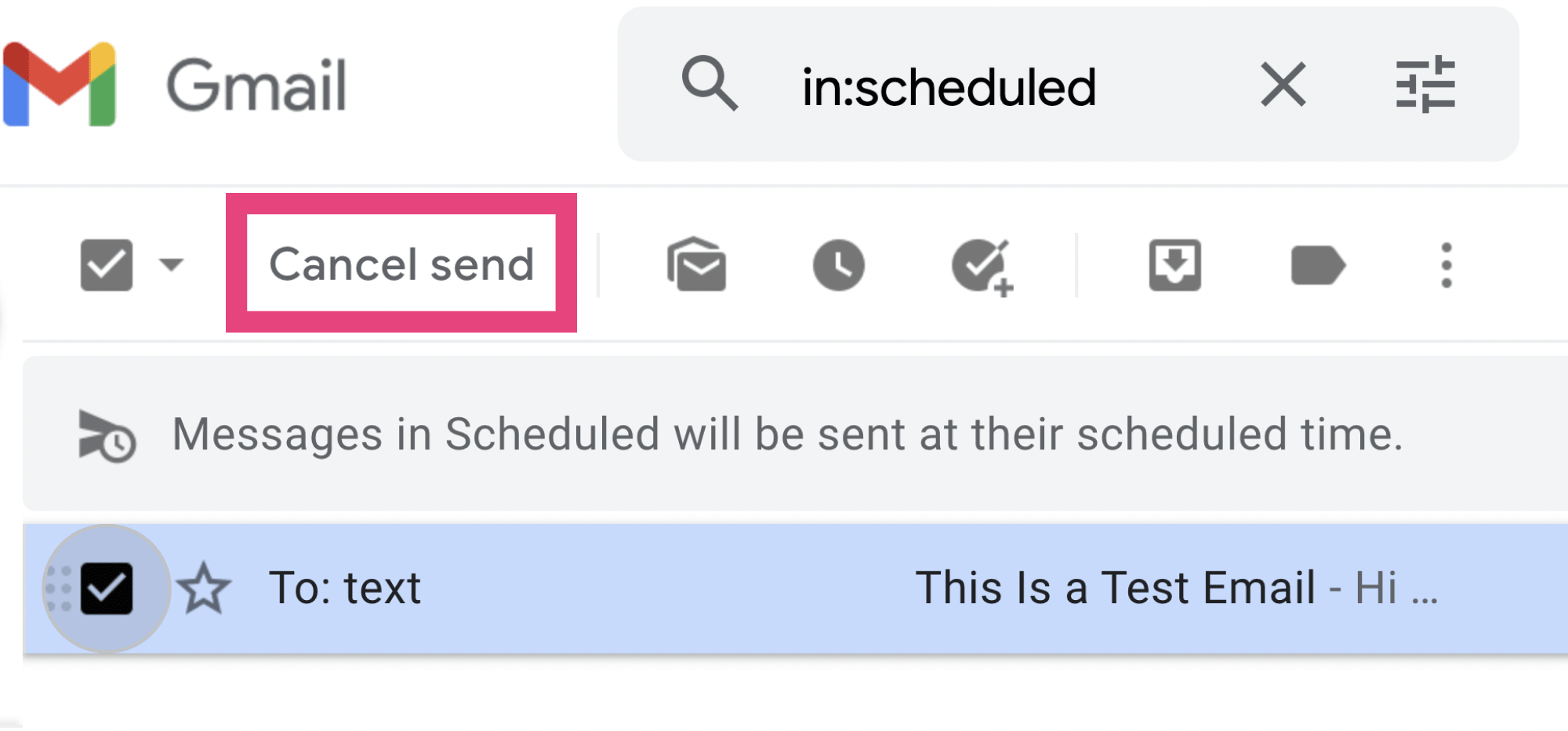
Task: Open more actions via the three-dot icon
Action: (x=1445, y=265)
